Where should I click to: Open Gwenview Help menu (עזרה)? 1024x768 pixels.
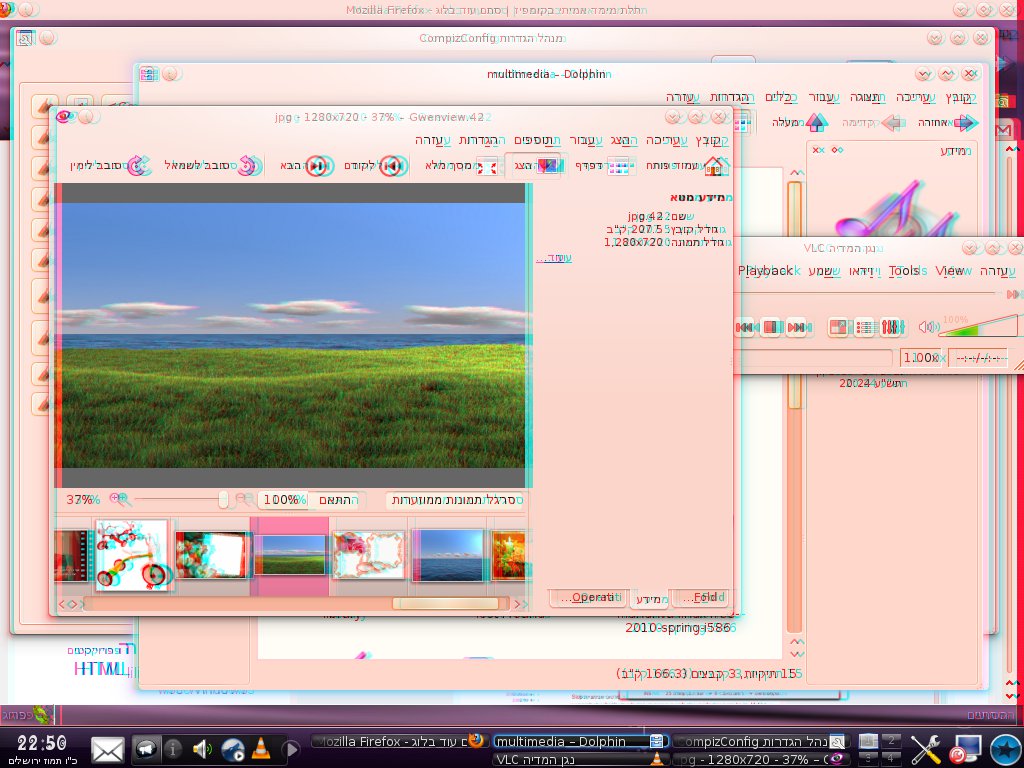[433, 140]
